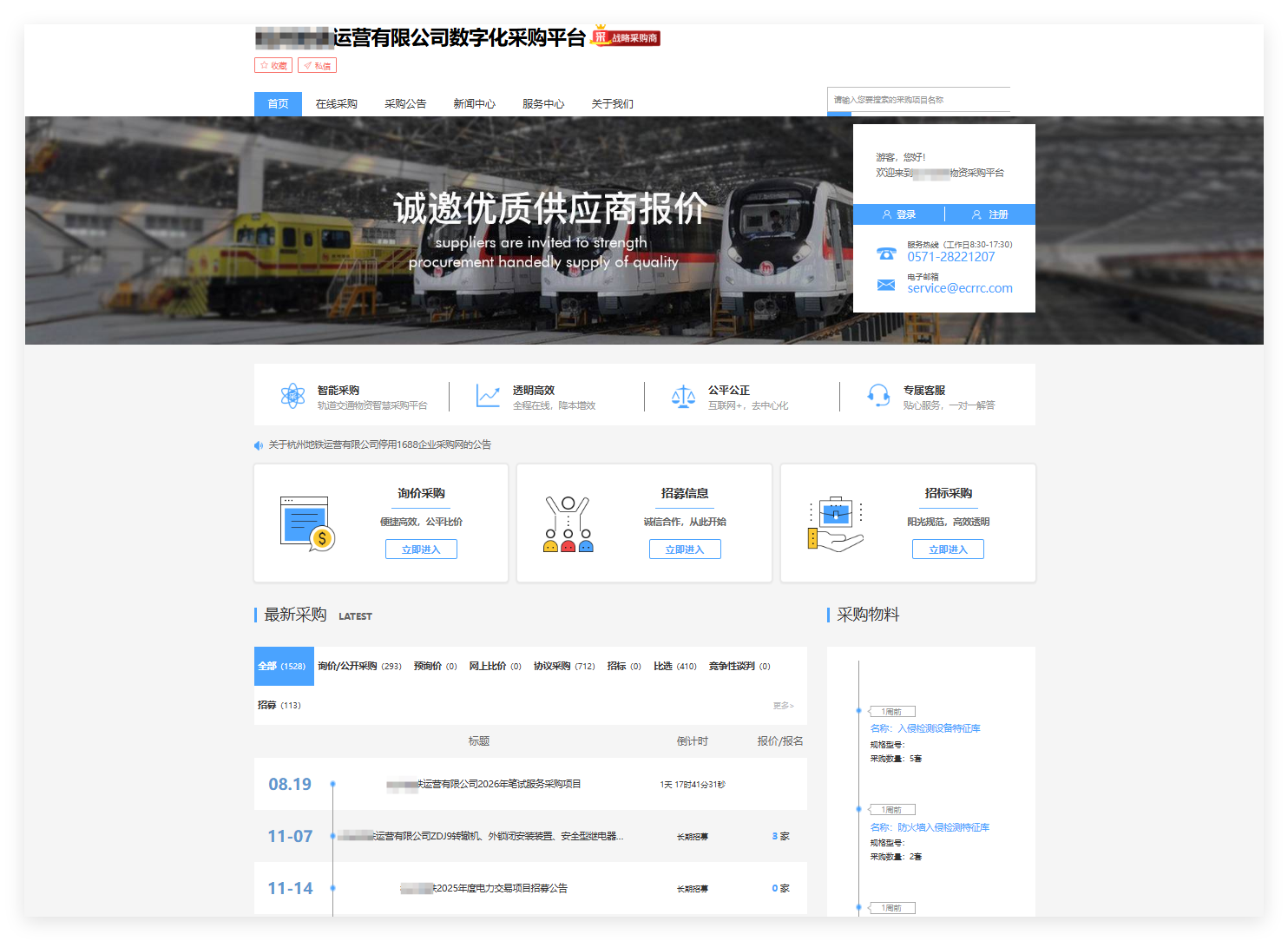Select the 招募 (113) tab
The width and height of the screenshot is (1288, 941).
pos(279,706)
